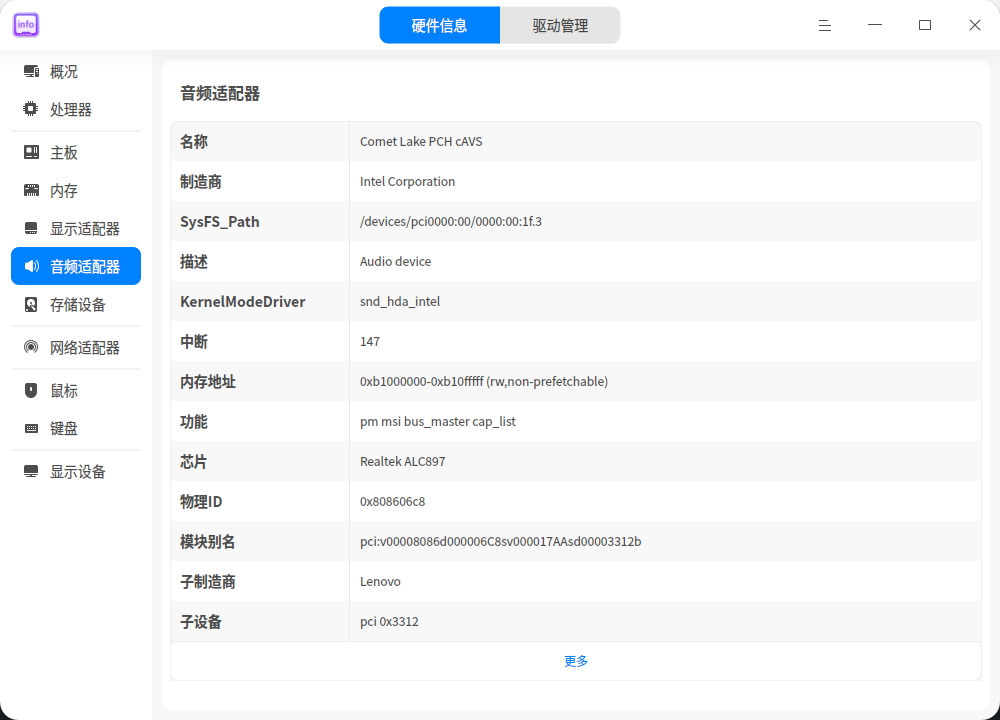Click the Device Manager info app icon
The width and height of the screenshot is (1000, 720).
(26, 25)
